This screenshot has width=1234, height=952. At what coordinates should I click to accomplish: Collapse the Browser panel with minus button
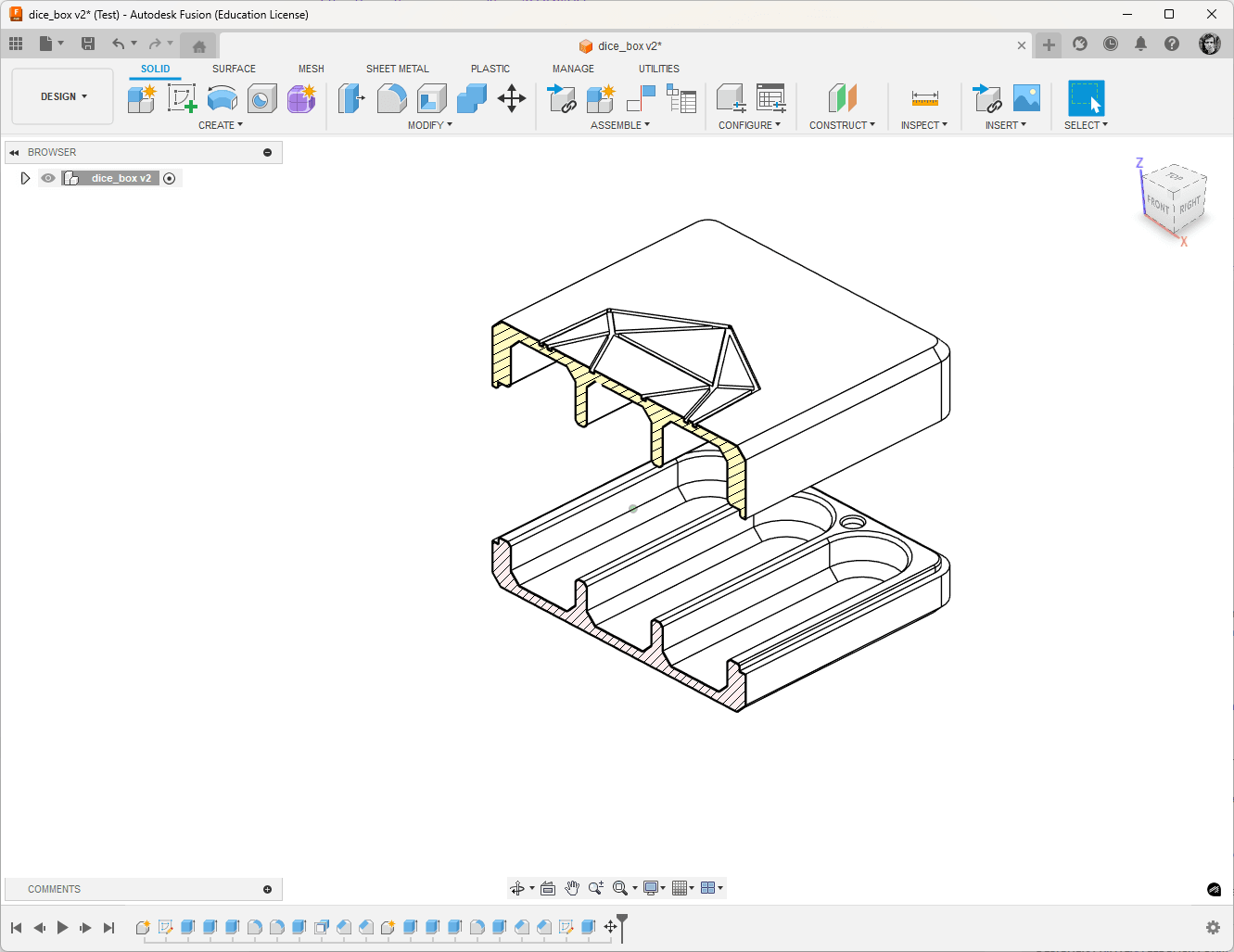pos(268,152)
